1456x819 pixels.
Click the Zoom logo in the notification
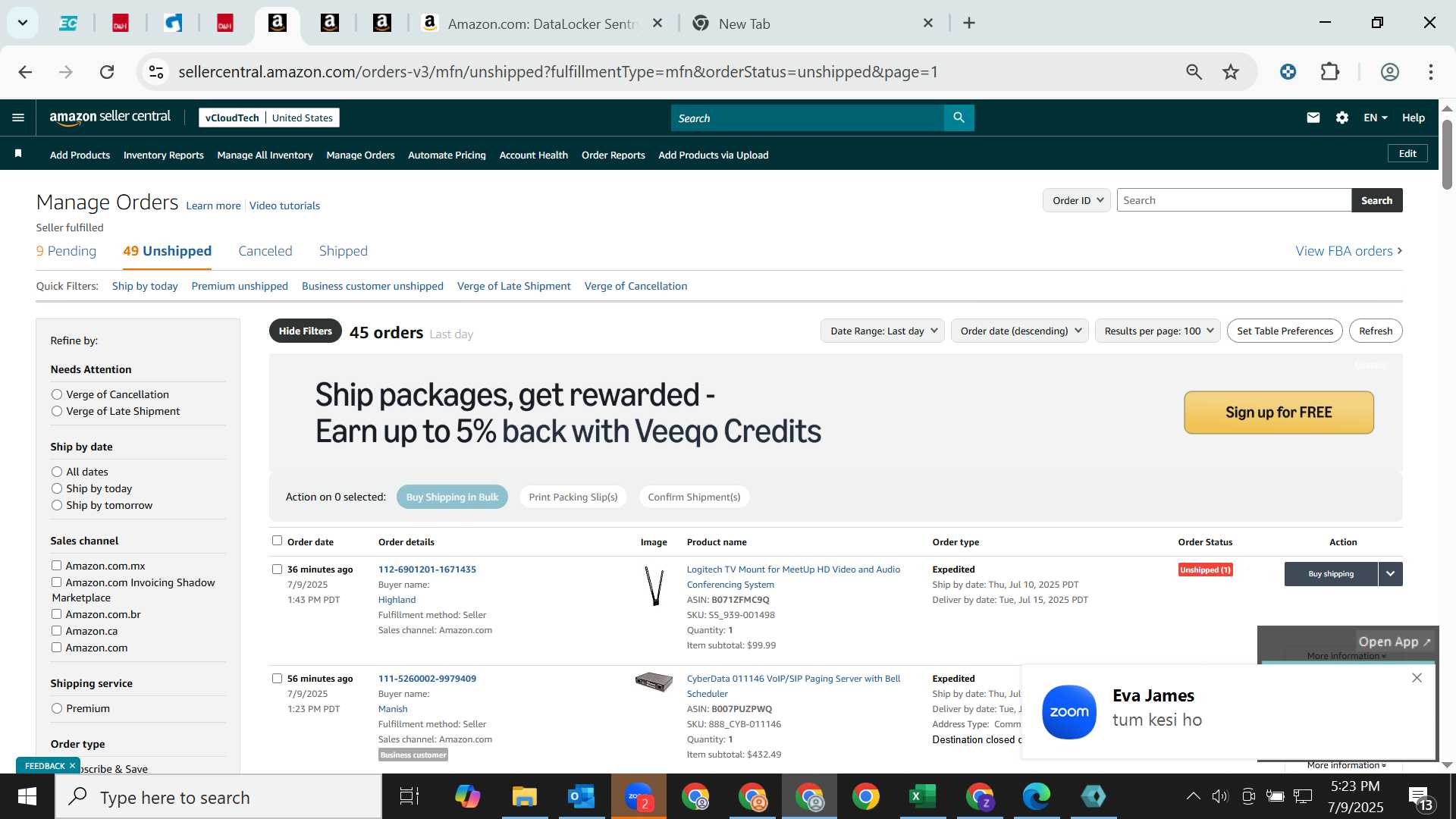pyautogui.click(x=1069, y=712)
